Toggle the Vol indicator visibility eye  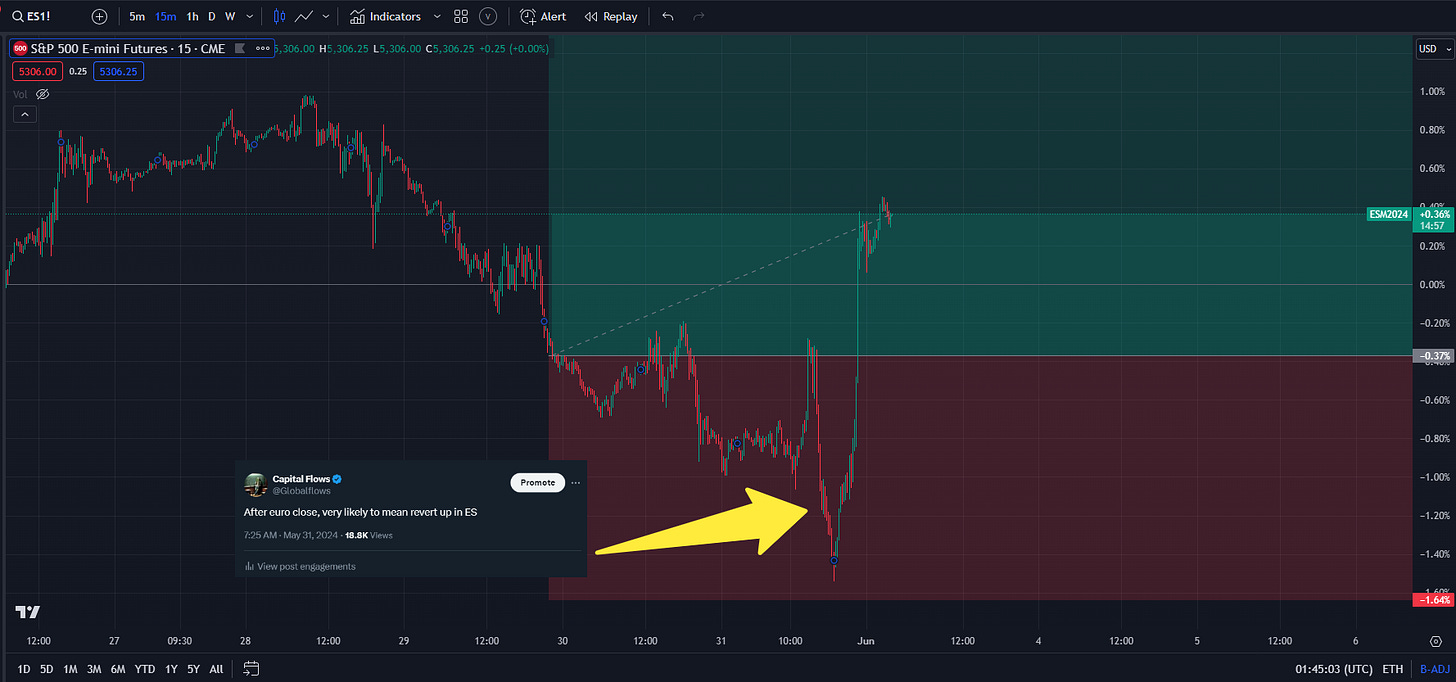42,94
